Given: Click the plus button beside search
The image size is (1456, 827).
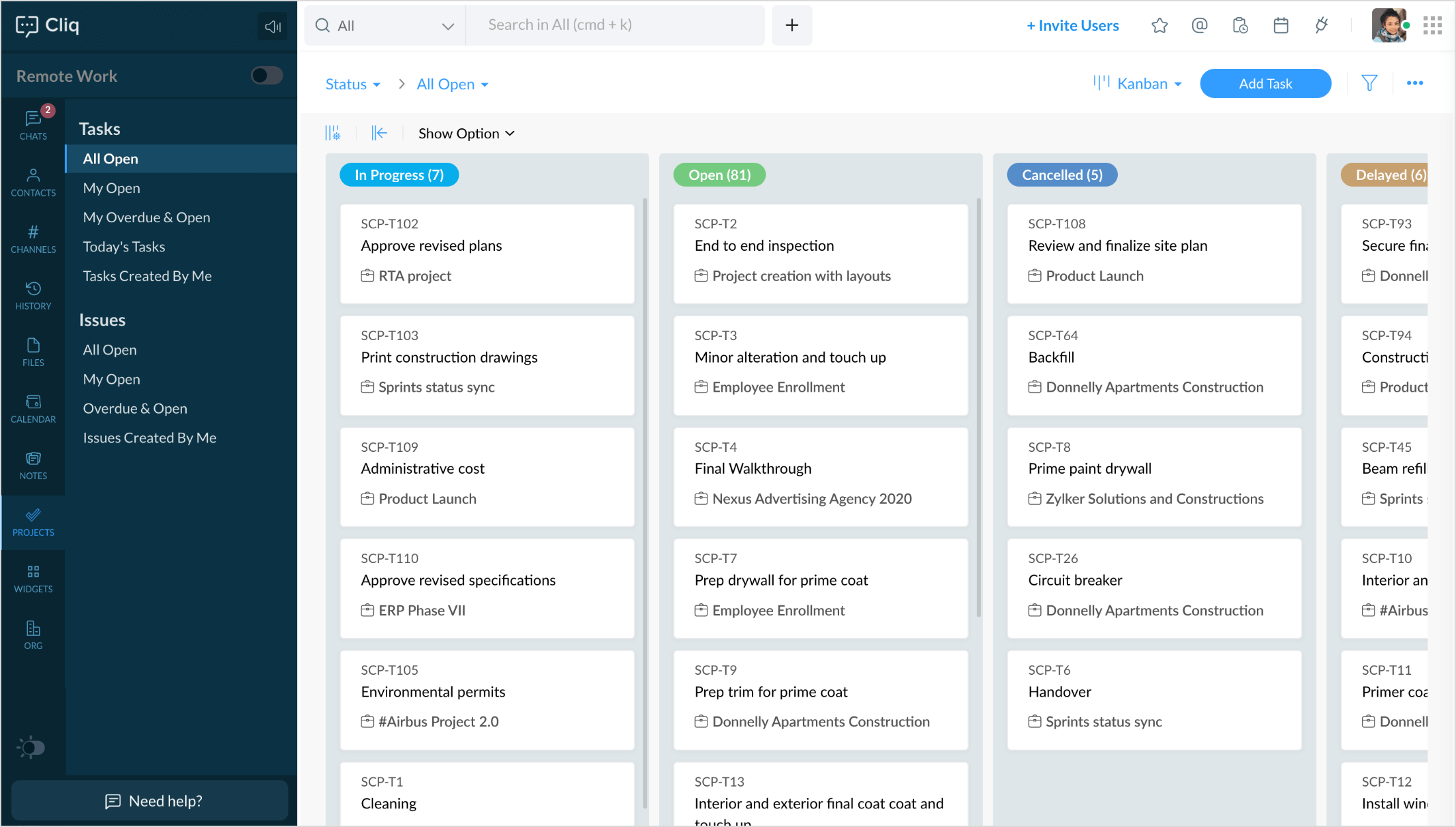Looking at the screenshot, I should click(792, 25).
